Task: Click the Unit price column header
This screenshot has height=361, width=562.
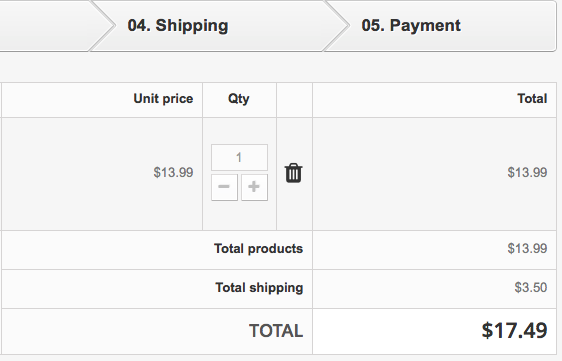Action: pos(163,99)
